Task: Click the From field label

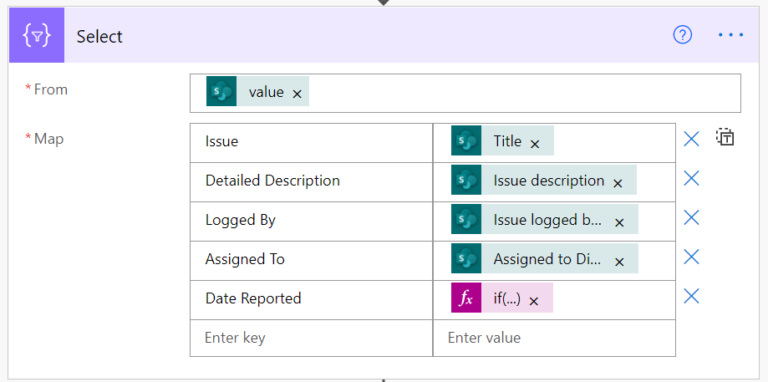Action: (50, 90)
